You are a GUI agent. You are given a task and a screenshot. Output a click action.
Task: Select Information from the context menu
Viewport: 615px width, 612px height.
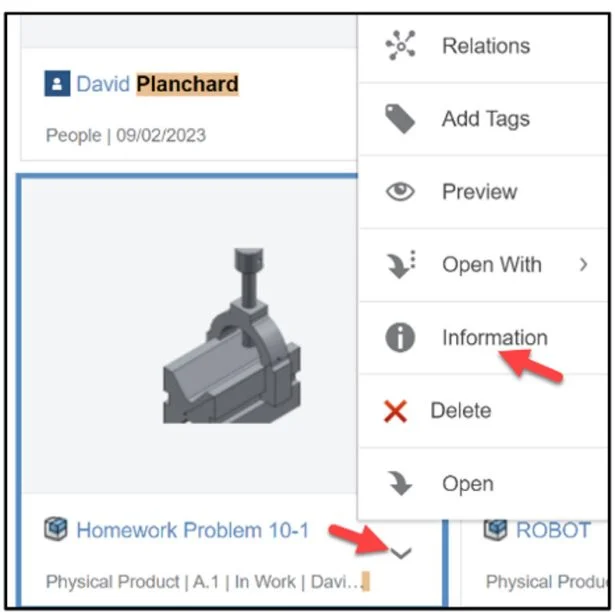[494, 338]
